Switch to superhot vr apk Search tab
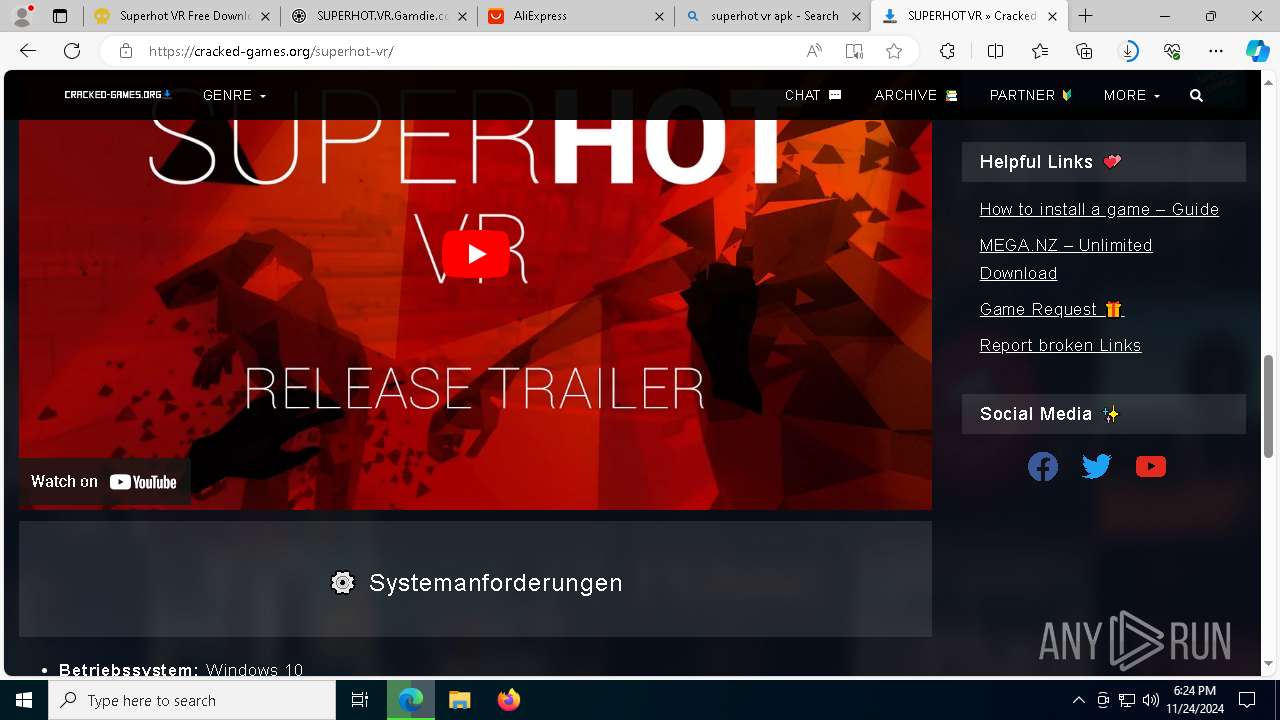Viewport: 1280px width, 720px height. pyautogui.click(x=772, y=16)
